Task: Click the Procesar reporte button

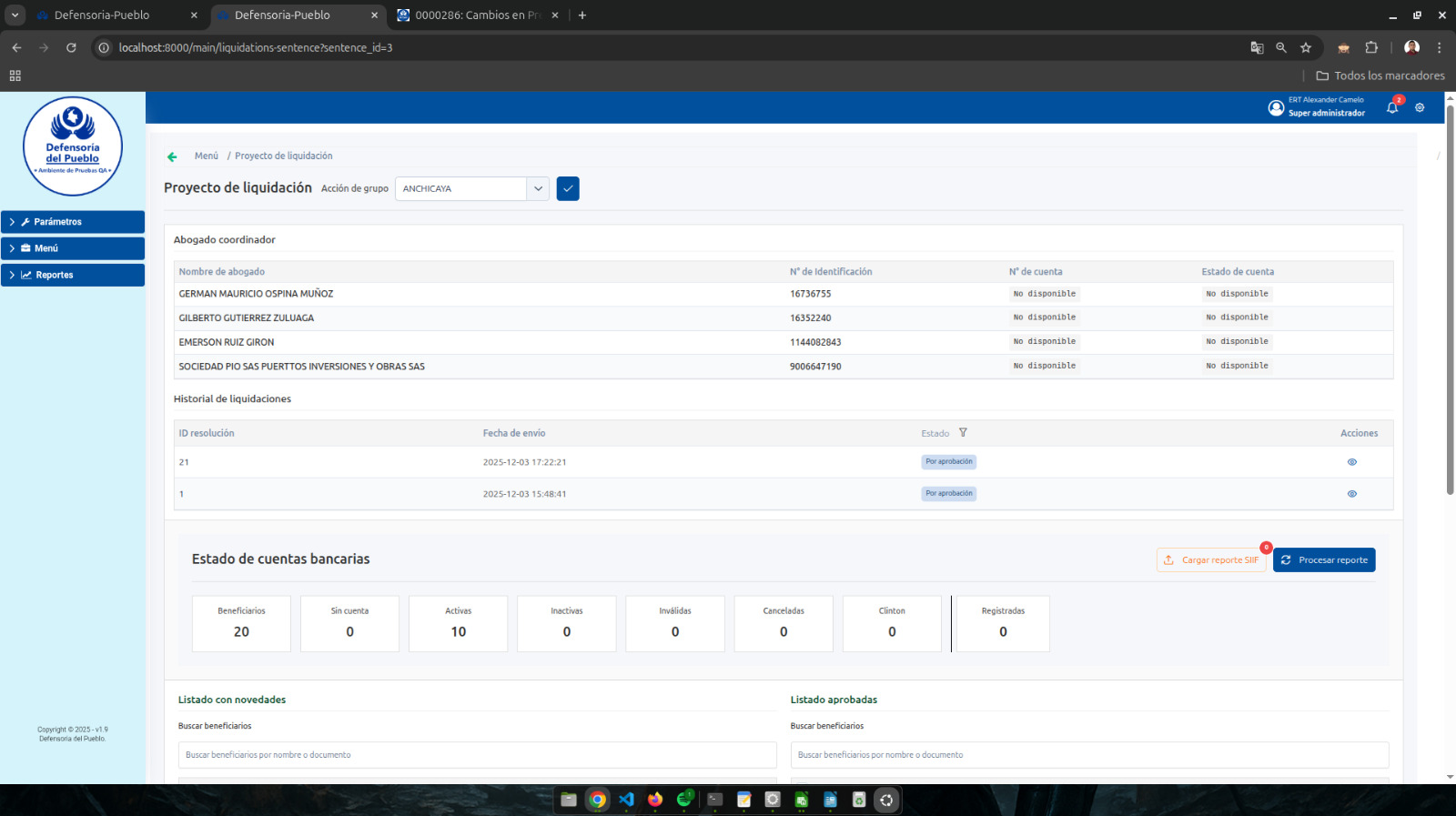Action: pyautogui.click(x=1323, y=560)
